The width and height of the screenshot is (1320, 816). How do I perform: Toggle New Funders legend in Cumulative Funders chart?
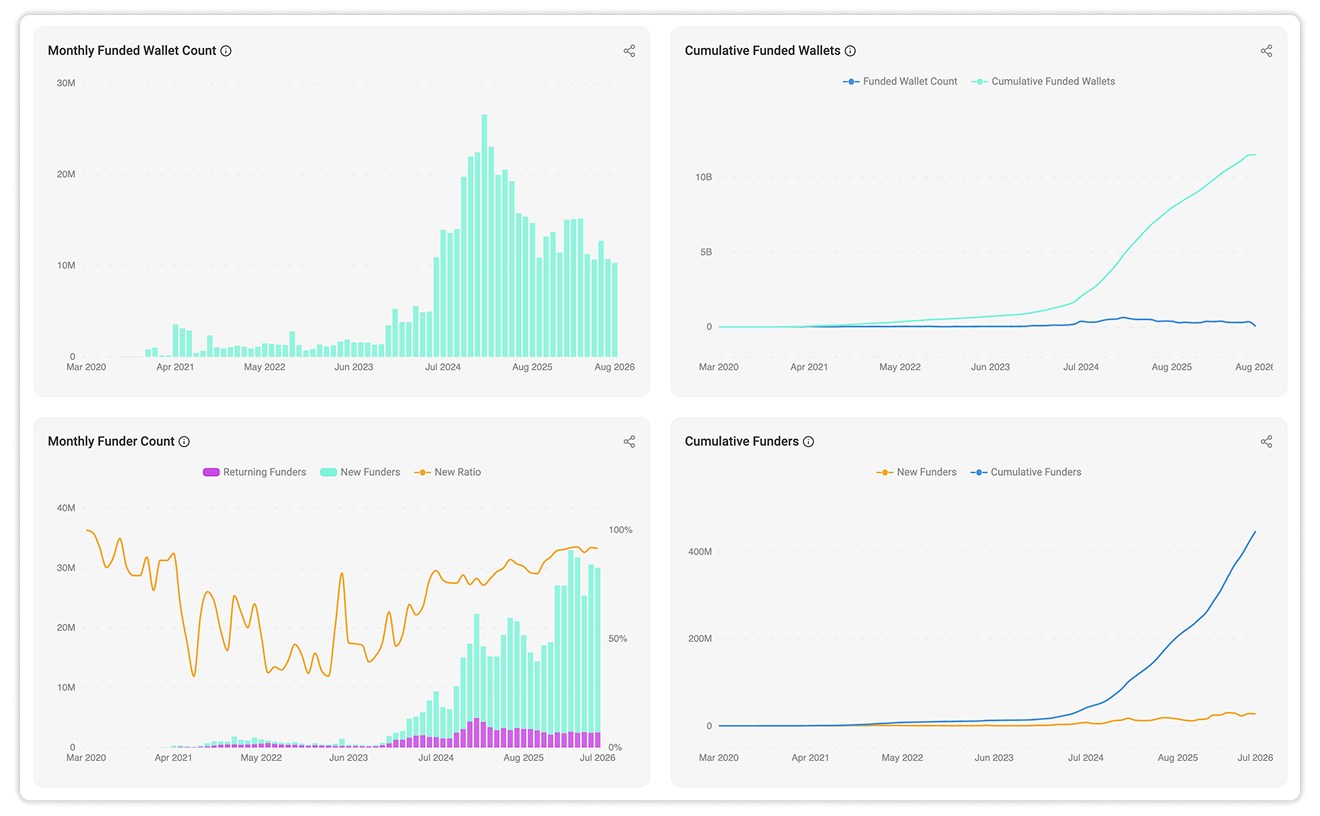916,472
